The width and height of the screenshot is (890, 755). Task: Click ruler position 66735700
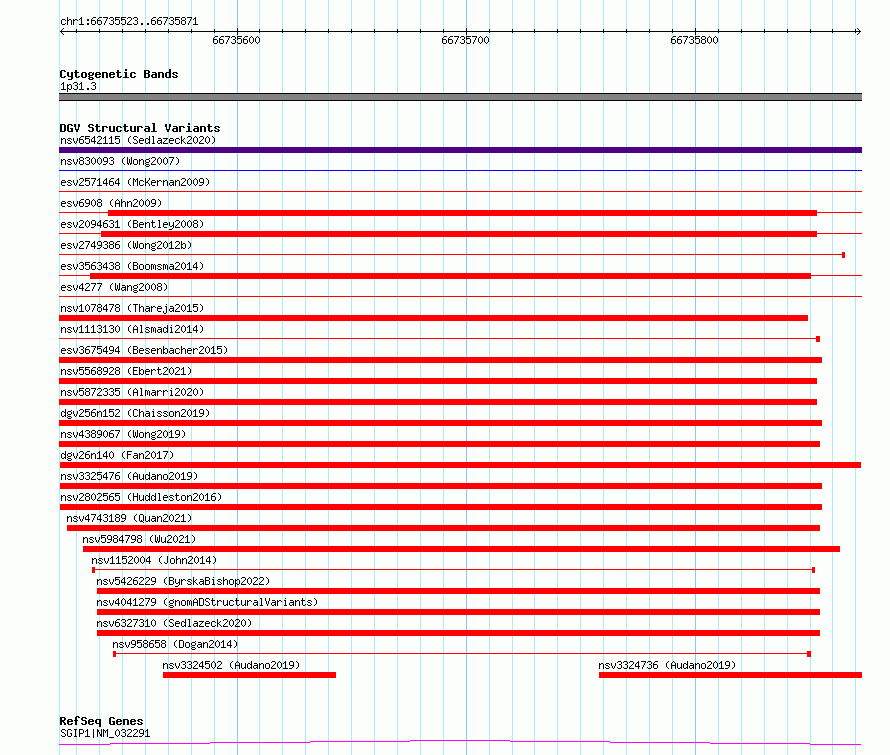point(465,40)
